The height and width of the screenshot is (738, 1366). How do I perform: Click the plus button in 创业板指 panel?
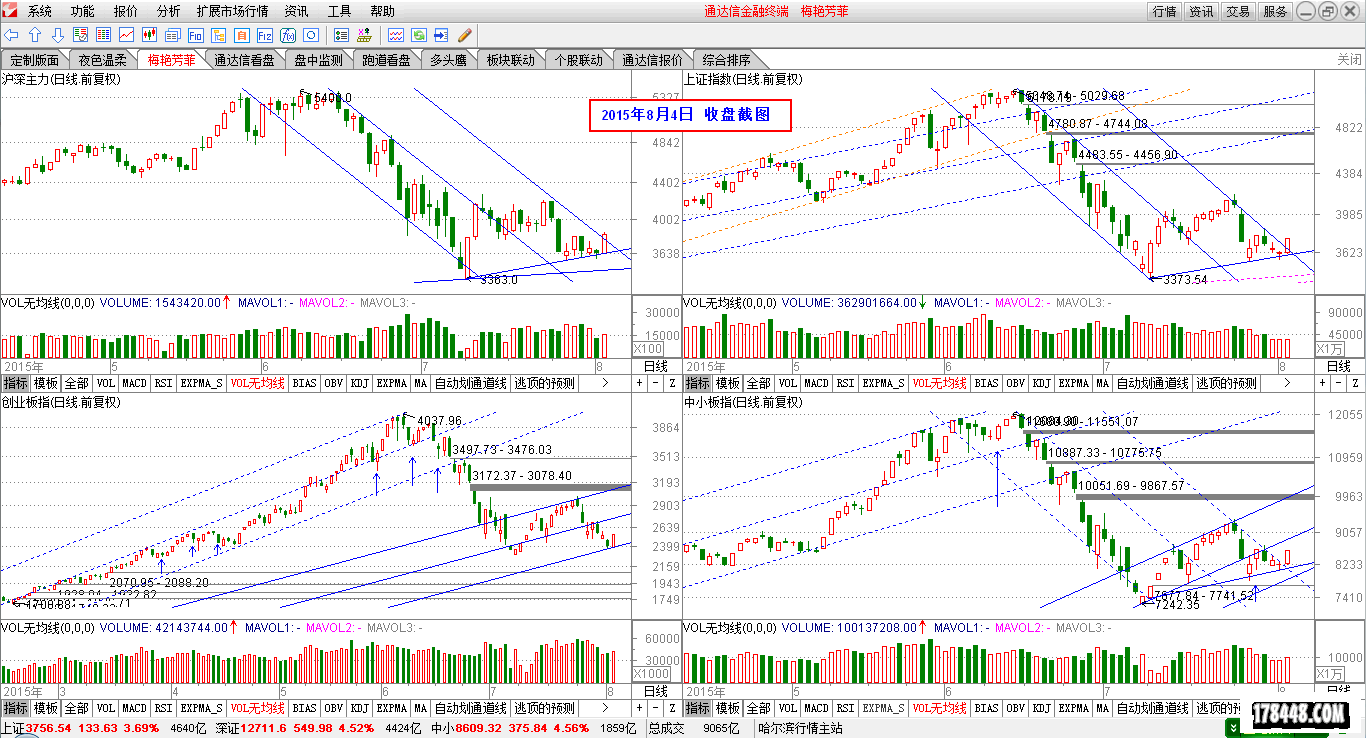coord(640,708)
